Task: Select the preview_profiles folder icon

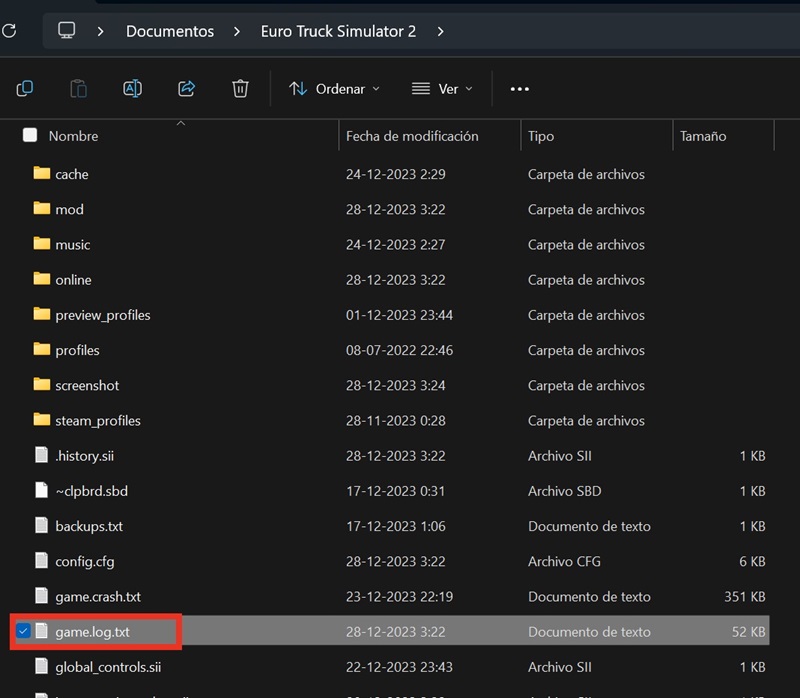Action: 42,314
